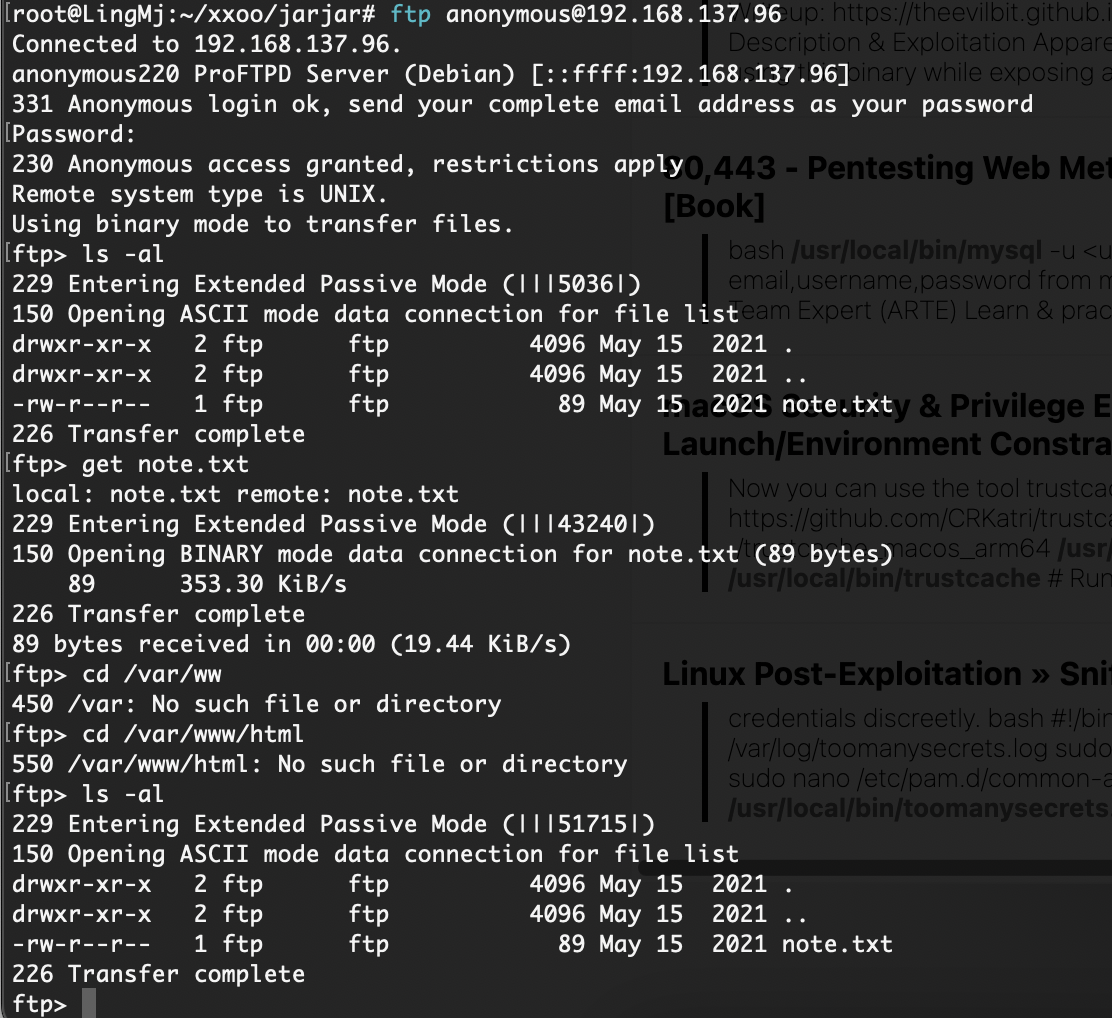Screen dimensions: 1112x1018
Task: Click the bold /usr/local/bin/mysql path text
Action: click(x=917, y=250)
